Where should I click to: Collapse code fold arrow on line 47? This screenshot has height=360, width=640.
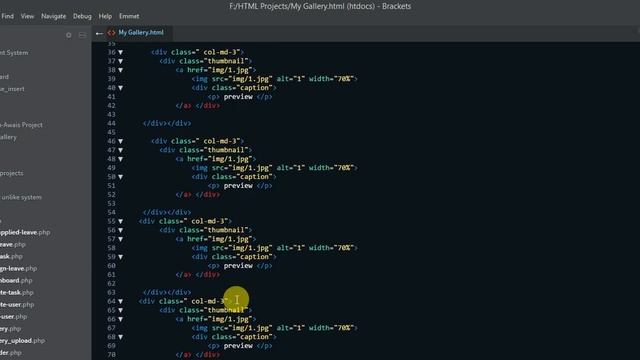pos(120,150)
